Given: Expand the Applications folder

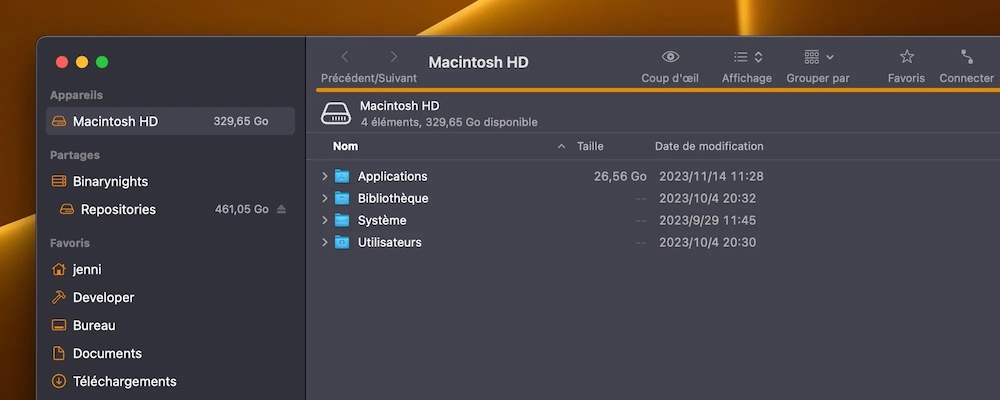Looking at the screenshot, I should click(x=325, y=176).
